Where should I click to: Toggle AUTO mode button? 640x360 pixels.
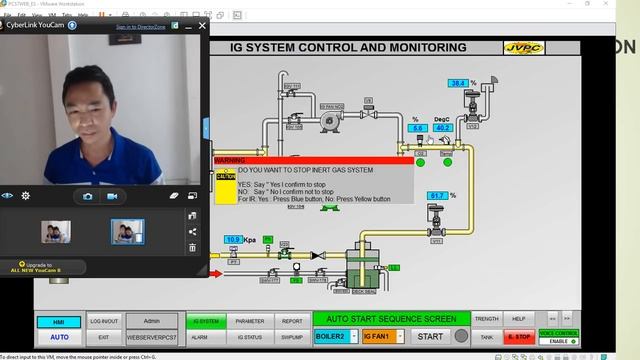[59, 337]
